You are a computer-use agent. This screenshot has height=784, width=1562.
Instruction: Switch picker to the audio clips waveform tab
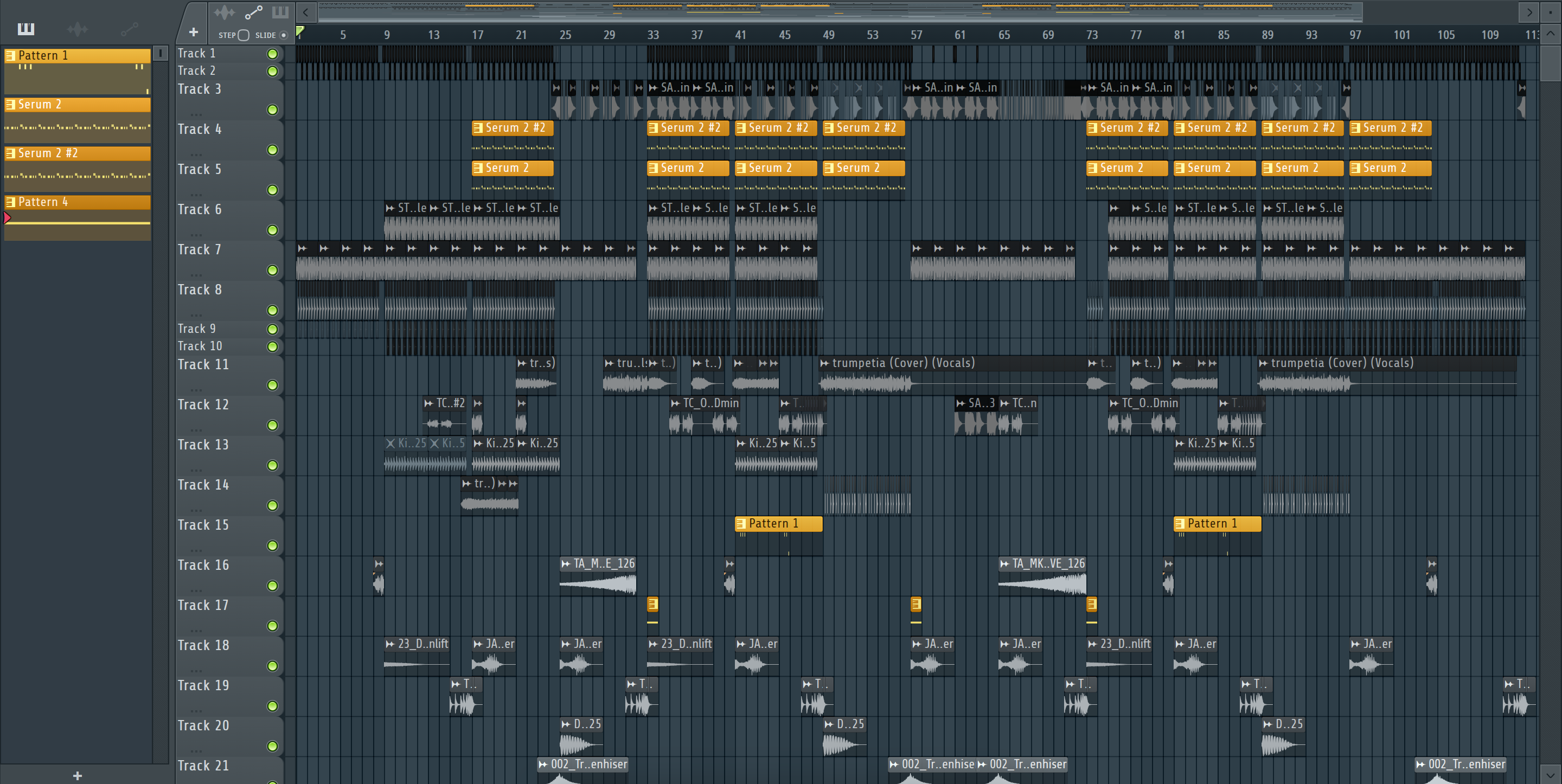point(77,29)
